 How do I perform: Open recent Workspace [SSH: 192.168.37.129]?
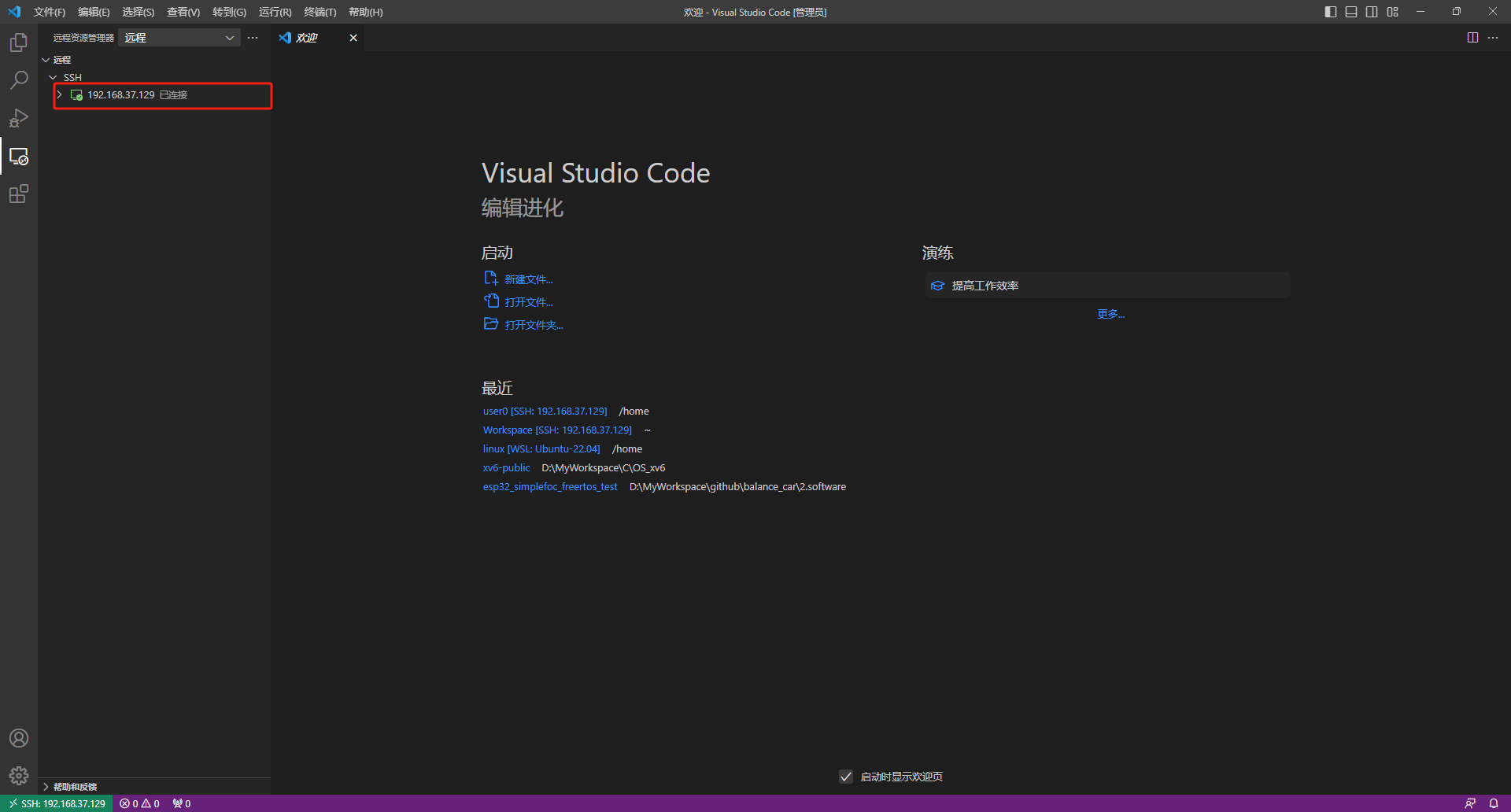tap(557, 430)
